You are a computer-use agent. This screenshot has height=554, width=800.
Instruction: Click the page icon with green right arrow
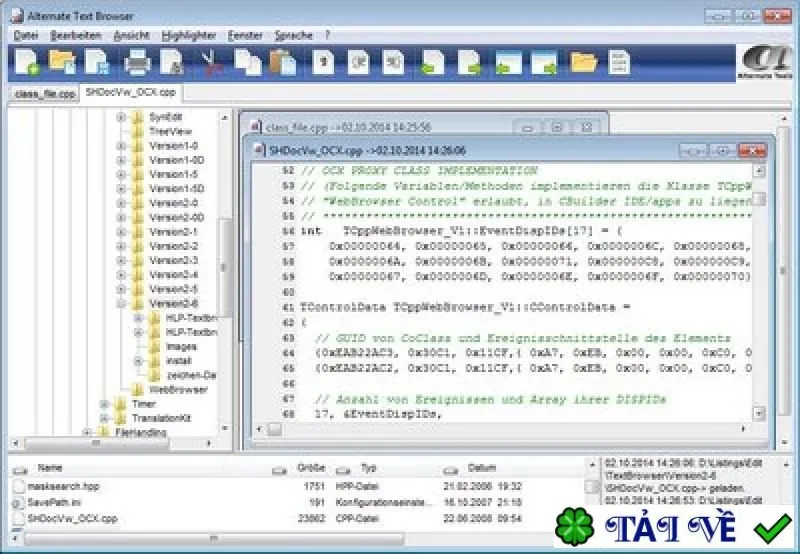[x=469, y=63]
